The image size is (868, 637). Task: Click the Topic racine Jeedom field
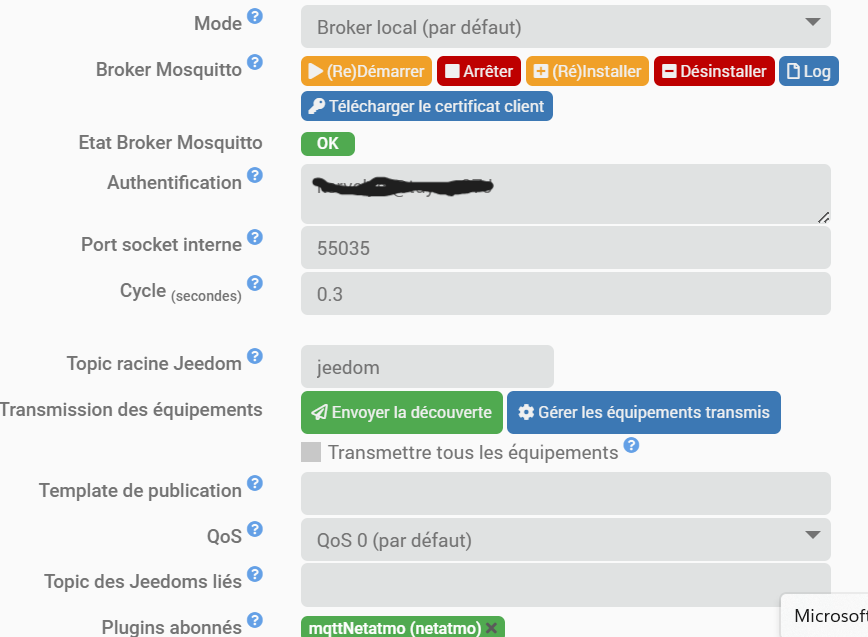(427, 367)
